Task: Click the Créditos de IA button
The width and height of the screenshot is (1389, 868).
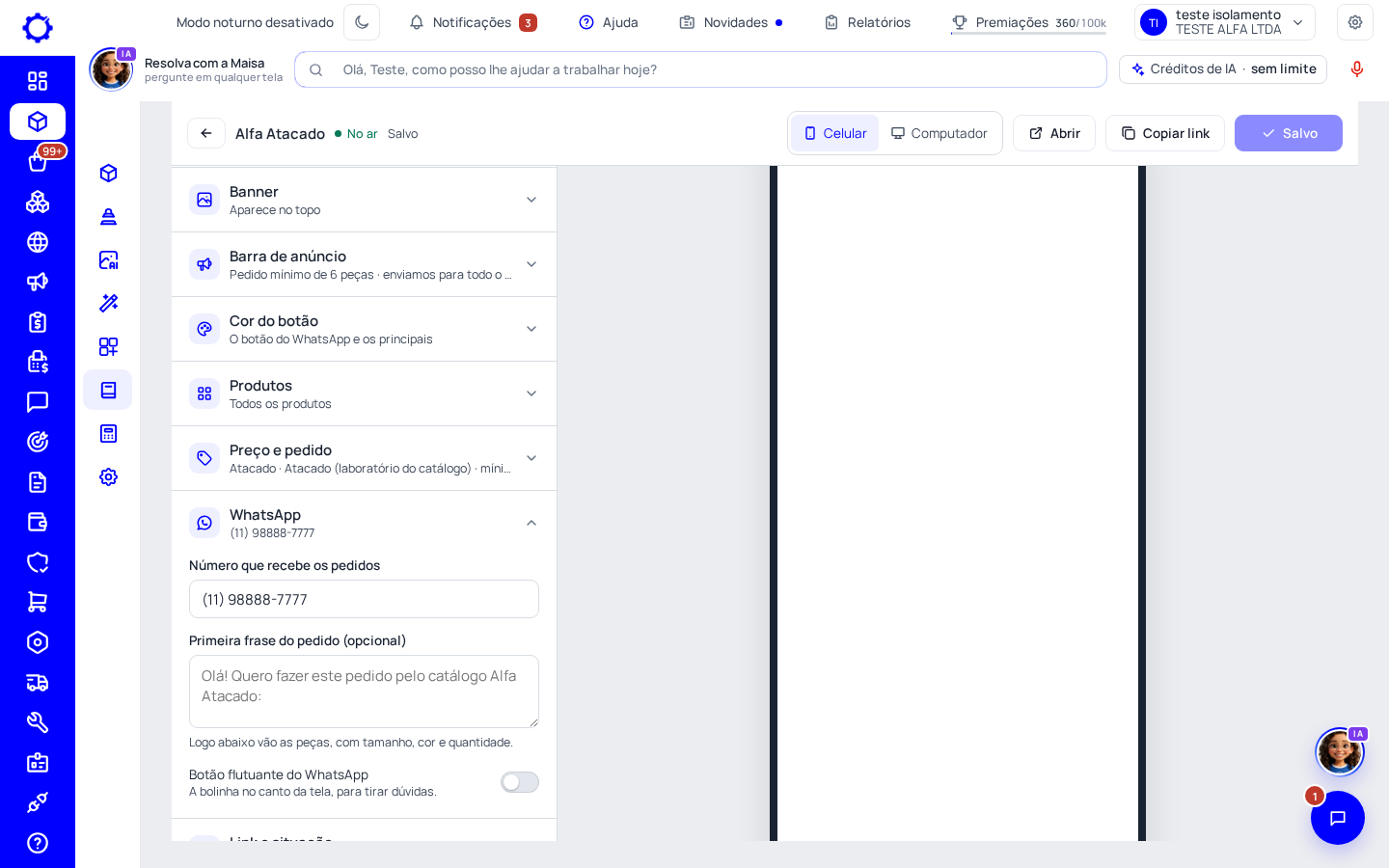Action: point(1223,69)
